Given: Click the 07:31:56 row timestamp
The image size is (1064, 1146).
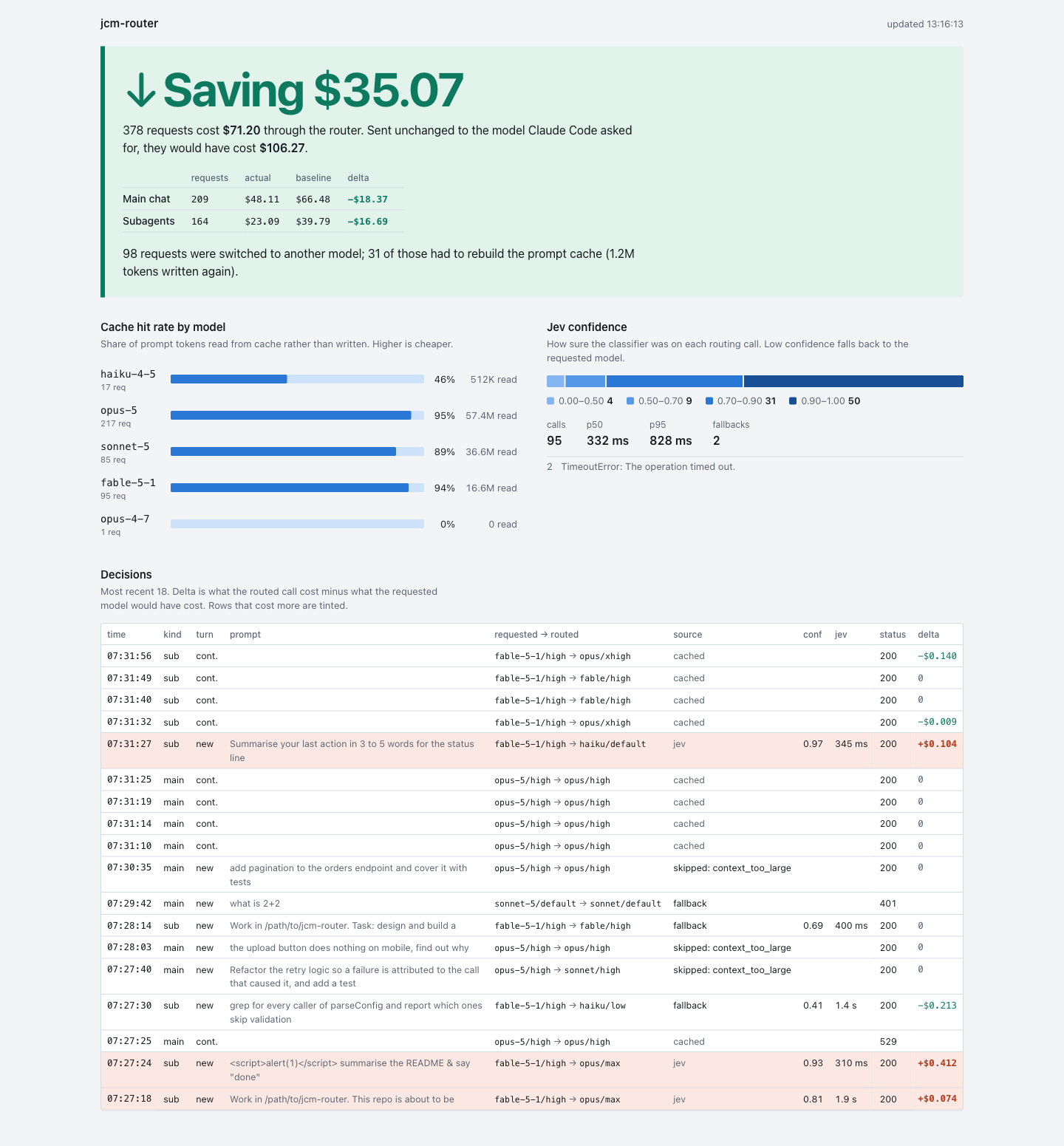Looking at the screenshot, I should coord(129,656).
